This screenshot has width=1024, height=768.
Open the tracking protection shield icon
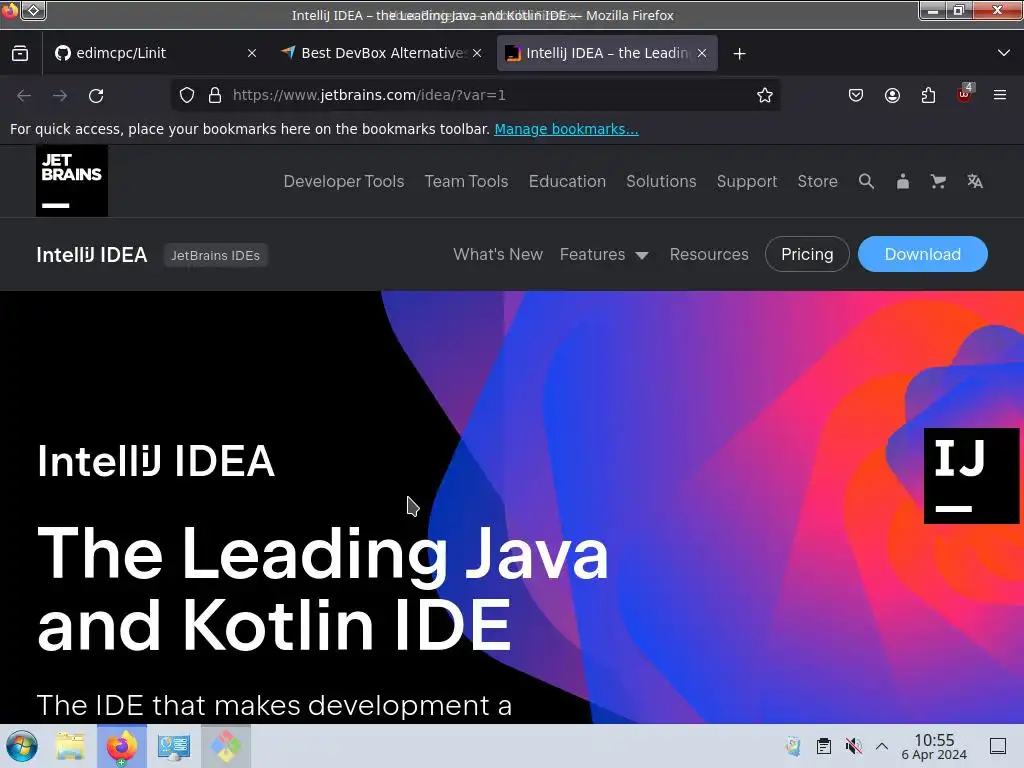click(x=187, y=95)
